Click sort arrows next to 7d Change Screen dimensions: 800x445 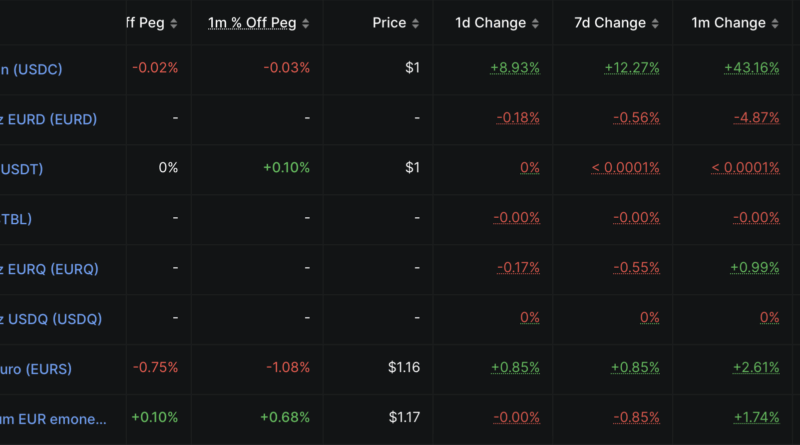[655, 23]
